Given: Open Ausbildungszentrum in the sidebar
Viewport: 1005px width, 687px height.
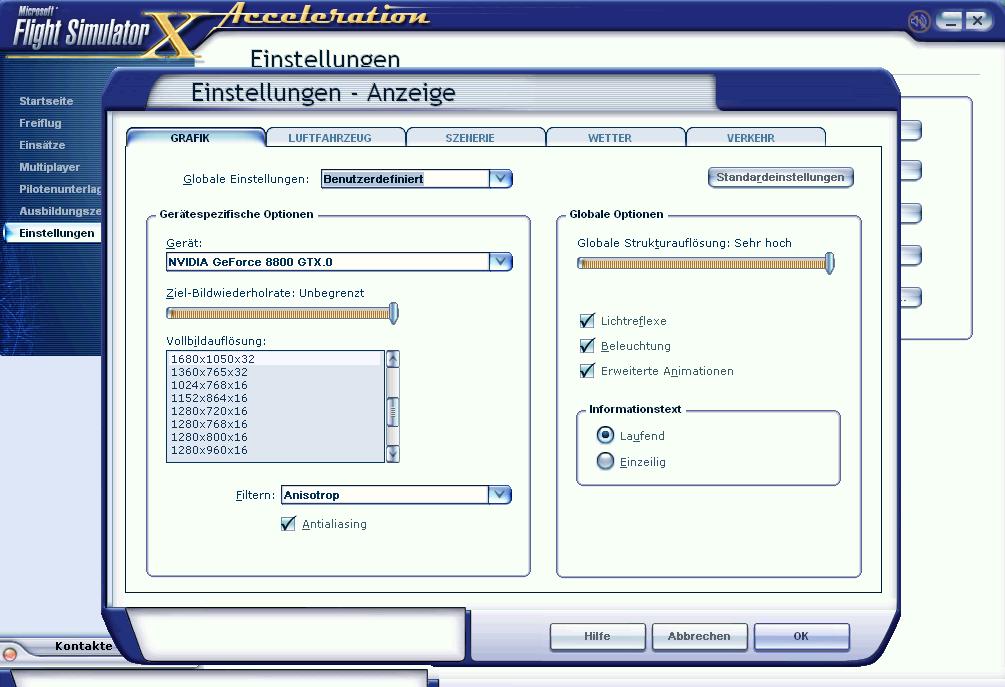Looking at the screenshot, I should coord(60,211).
